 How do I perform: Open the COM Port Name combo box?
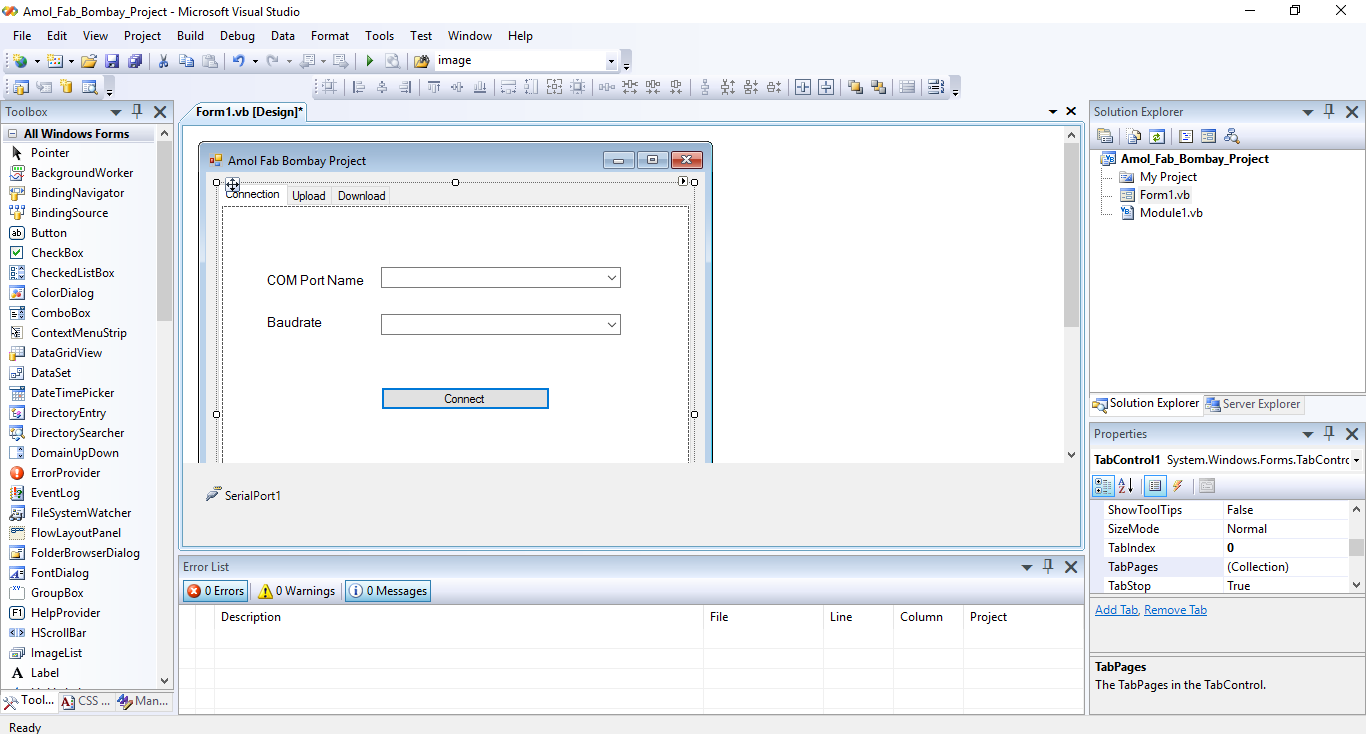pyautogui.click(x=612, y=278)
